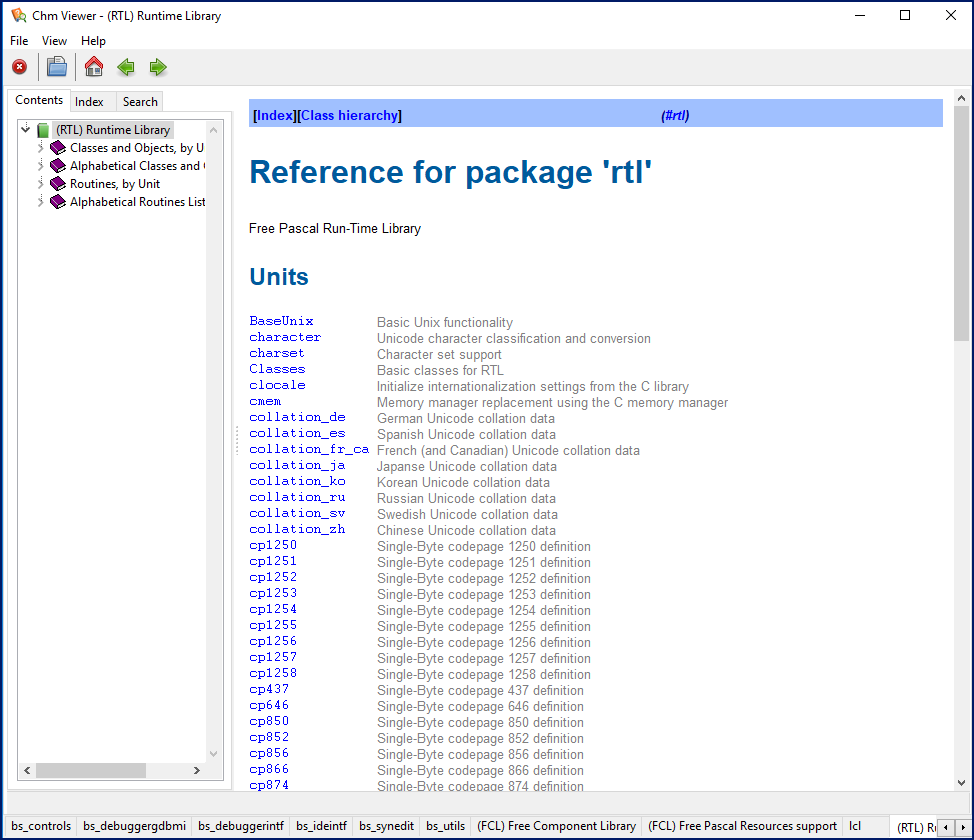Screen dimensions: 974x840
Task: Open the cp866 unit link
Action: pyautogui.click(x=269, y=770)
